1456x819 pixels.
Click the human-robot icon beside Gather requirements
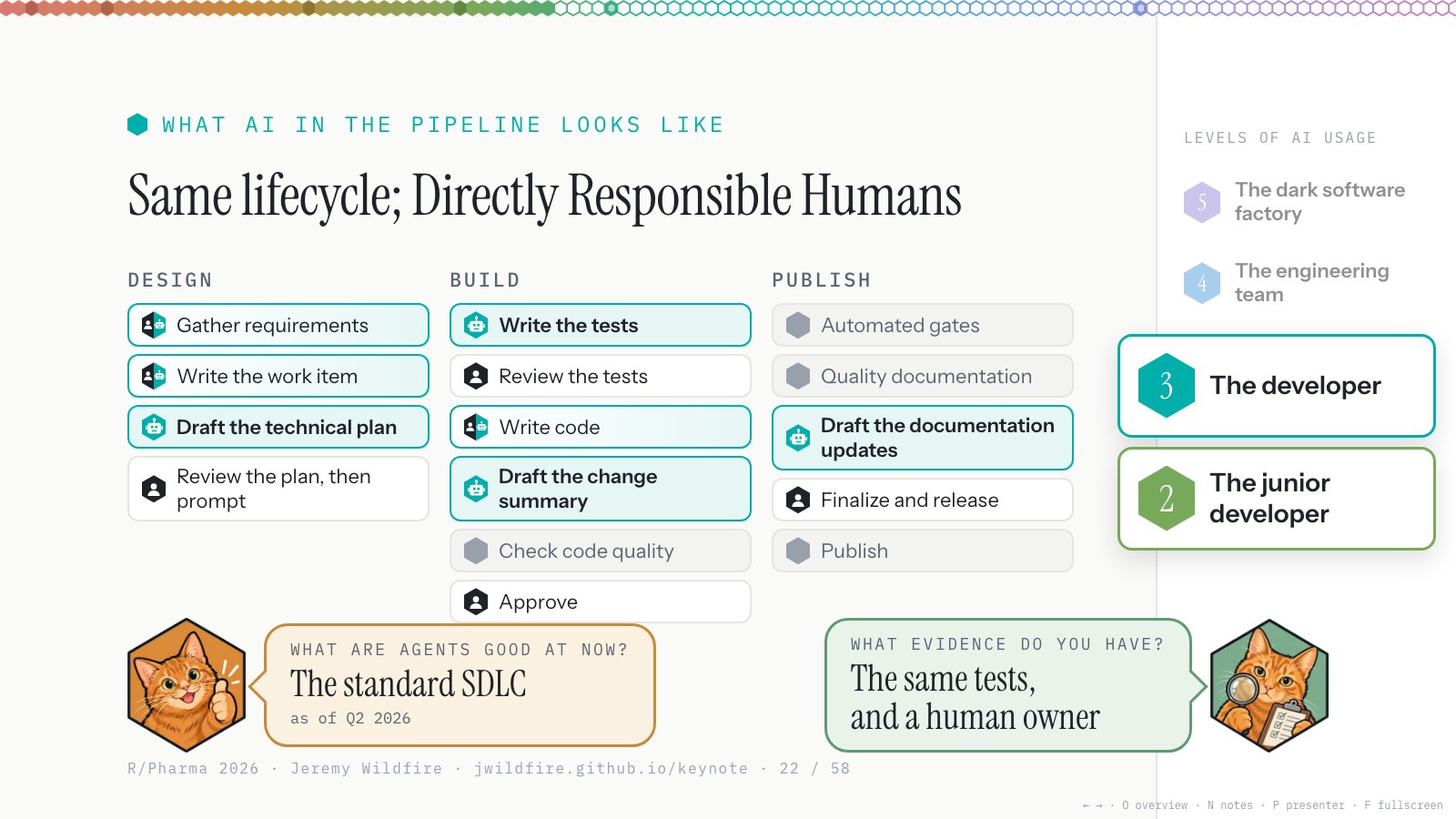pos(154,325)
